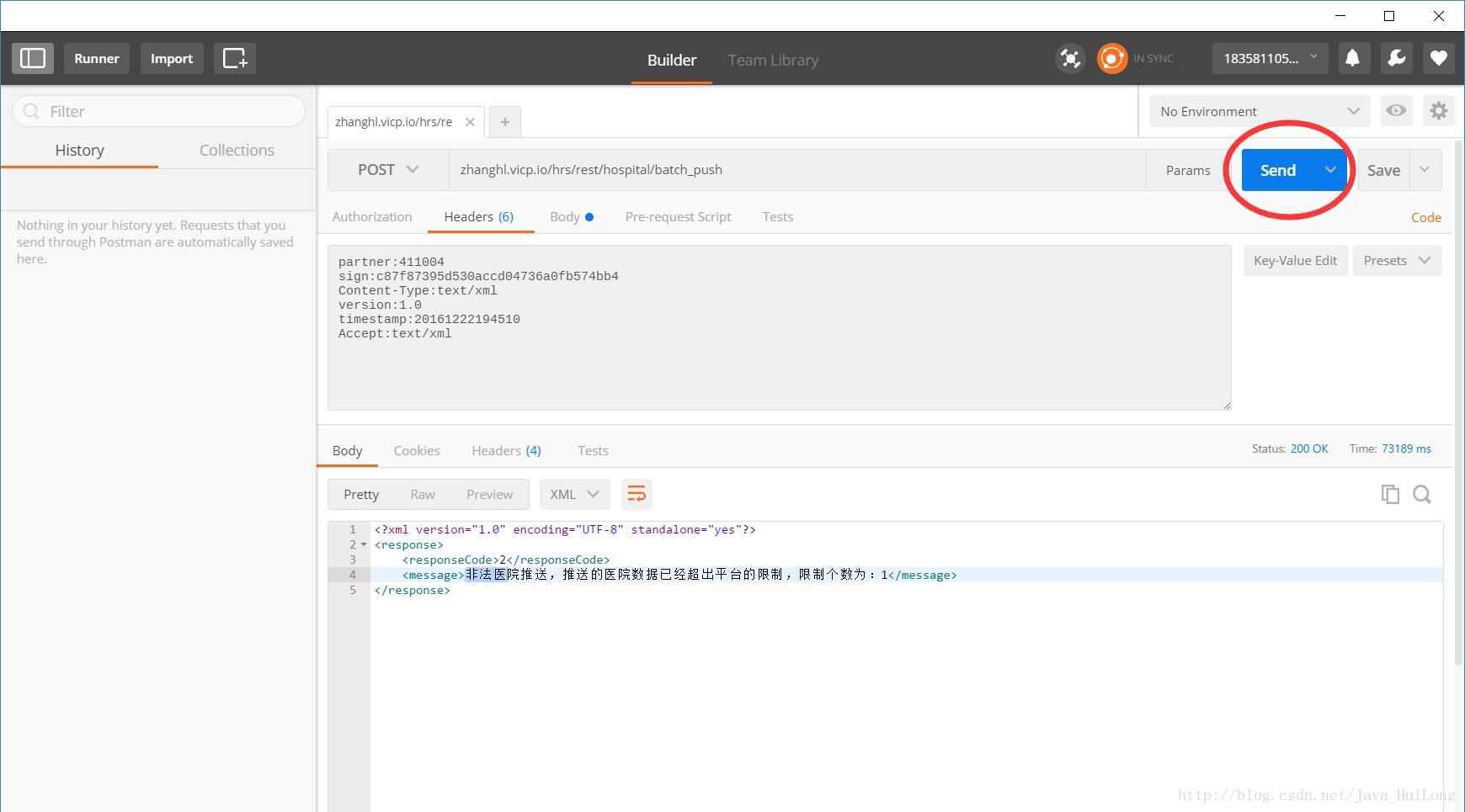The width and height of the screenshot is (1465, 812).
Task: Expand the Send button arrow options
Action: pyautogui.click(x=1330, y=170)
